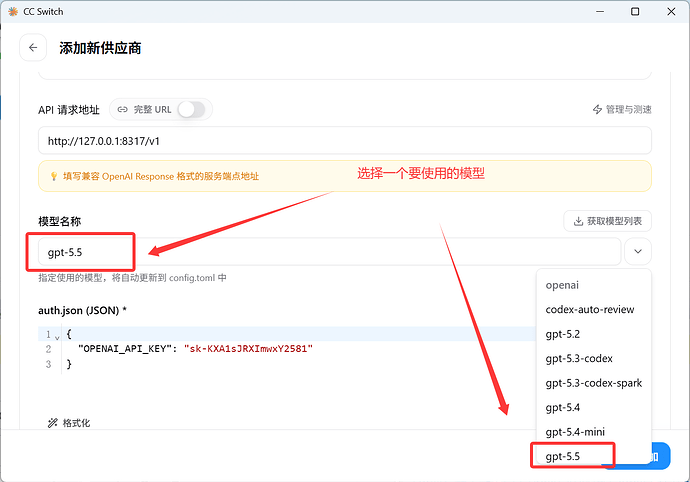Click the auth.json (JSON) label
The width and height of the screenshot is (690, 482).
coord(82,310)
